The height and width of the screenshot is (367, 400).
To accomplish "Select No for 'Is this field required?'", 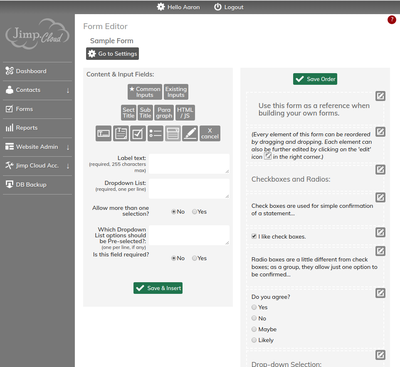I will 173,258.
